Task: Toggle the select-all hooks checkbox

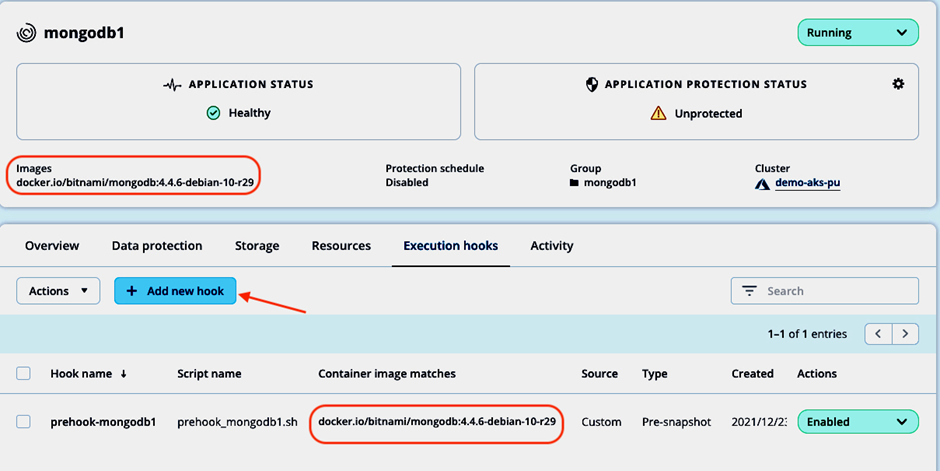Action: point(23,373)
